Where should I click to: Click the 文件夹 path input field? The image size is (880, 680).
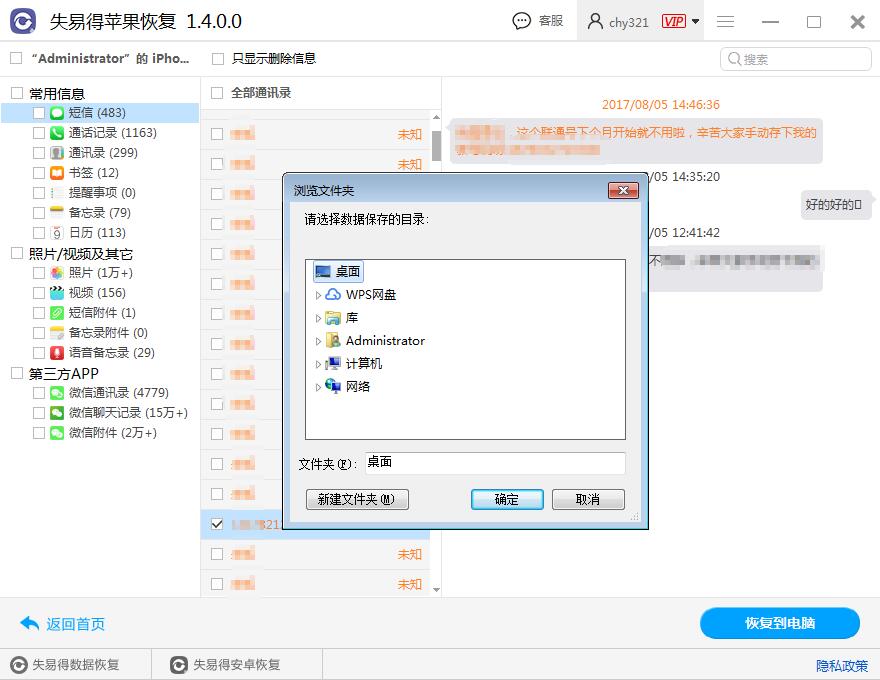[494, 463]
